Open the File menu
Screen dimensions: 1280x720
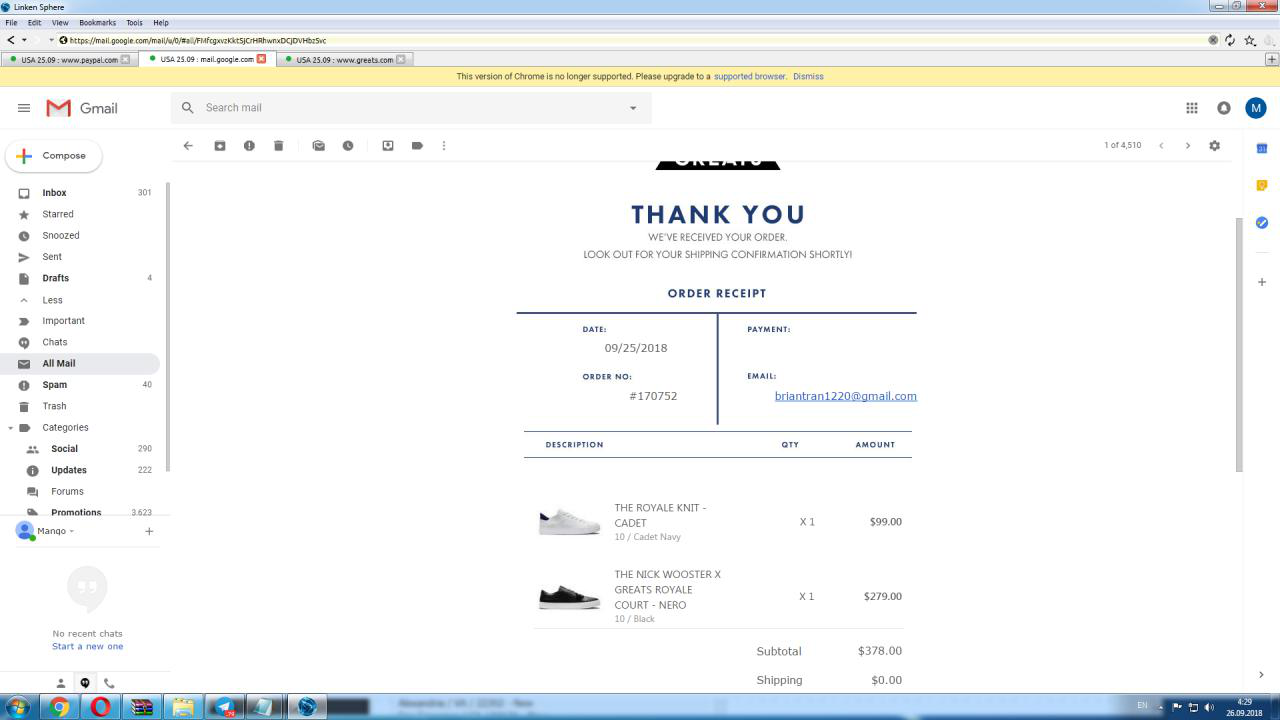[x=11, y=22]
